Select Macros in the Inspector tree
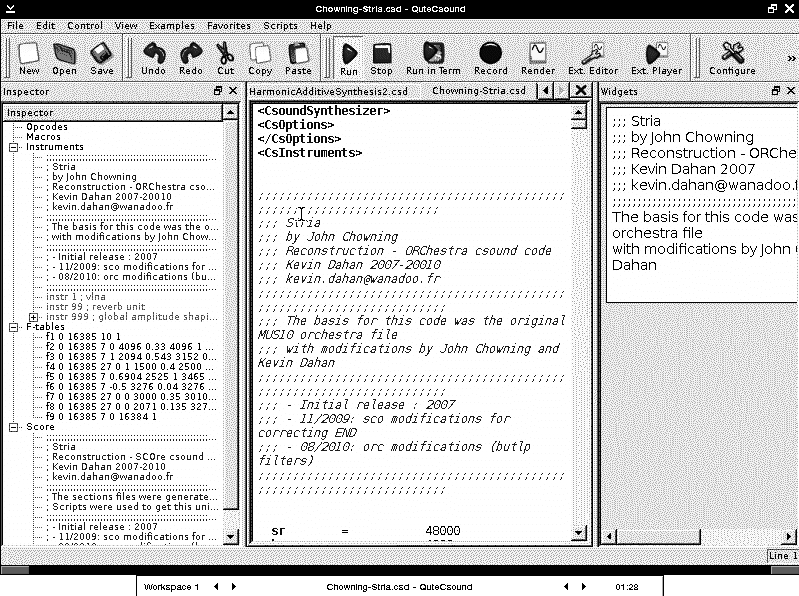The image size is (799, 596). 43,137
